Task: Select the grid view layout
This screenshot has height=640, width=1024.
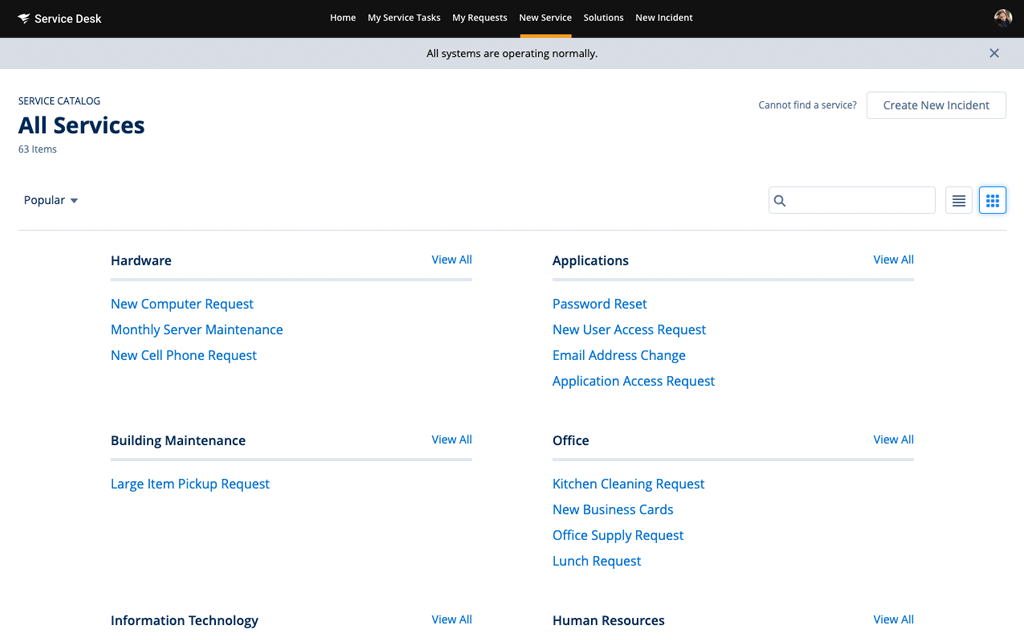Action: tap(992, 200)
